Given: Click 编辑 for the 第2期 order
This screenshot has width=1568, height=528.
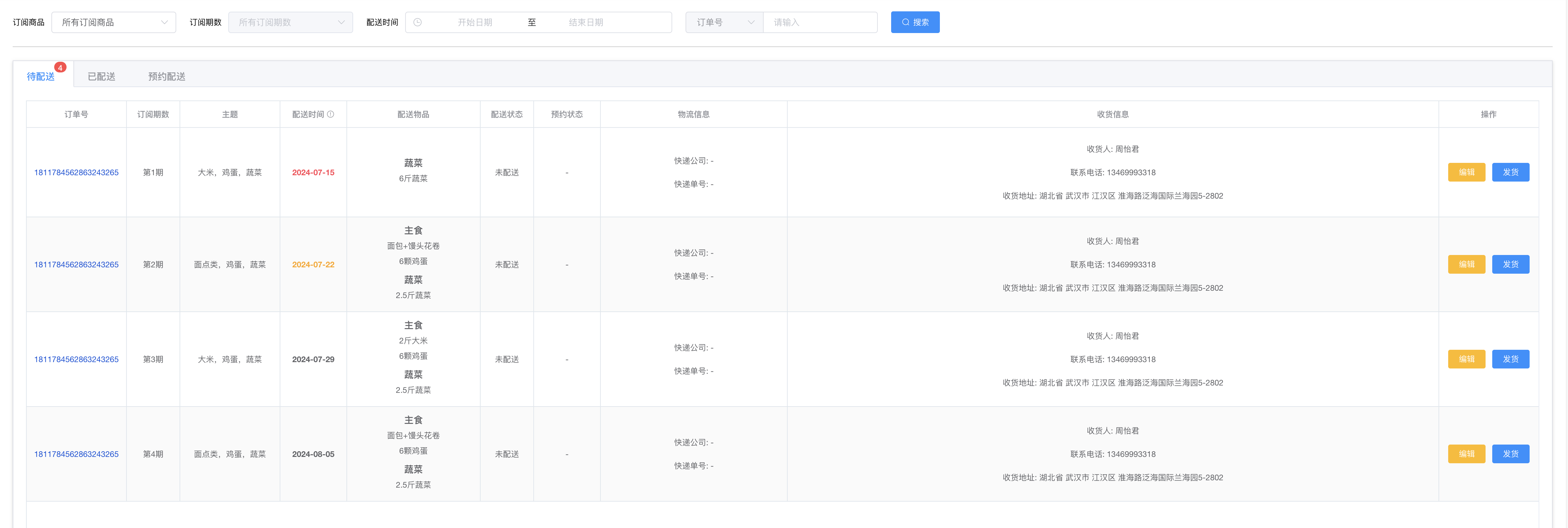Looking at the screenshot, I should pyautogui.click(x=1466, y=264).
